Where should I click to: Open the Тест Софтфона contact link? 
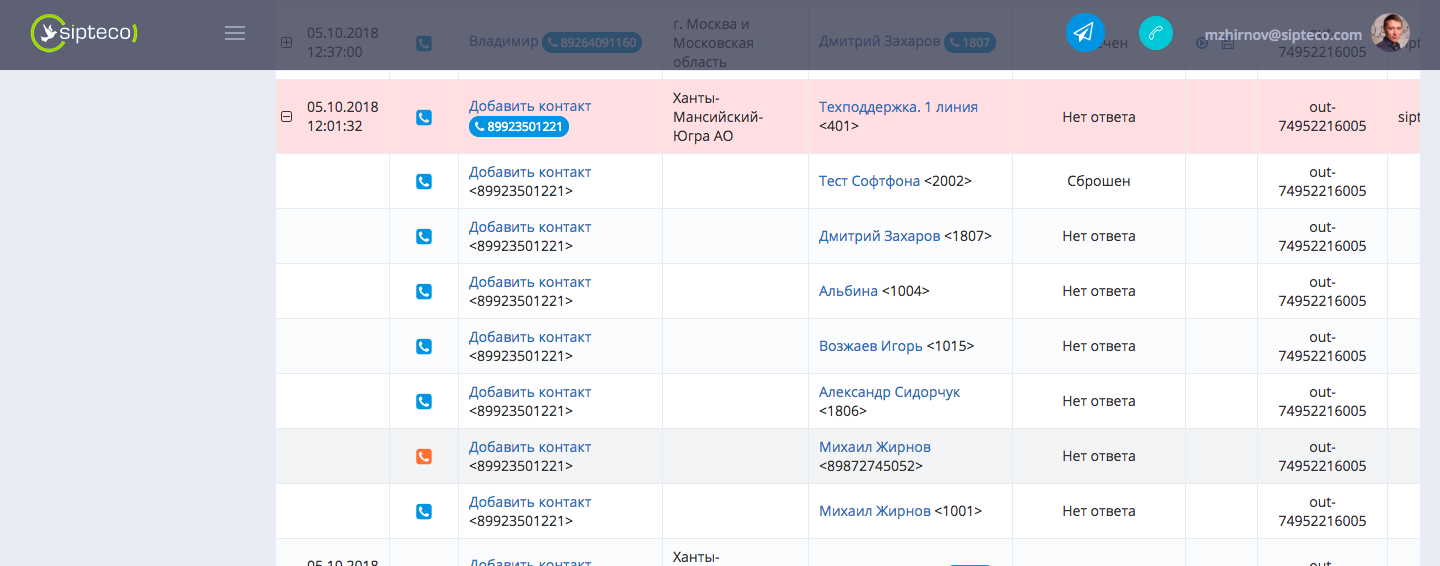click(869, 181)
